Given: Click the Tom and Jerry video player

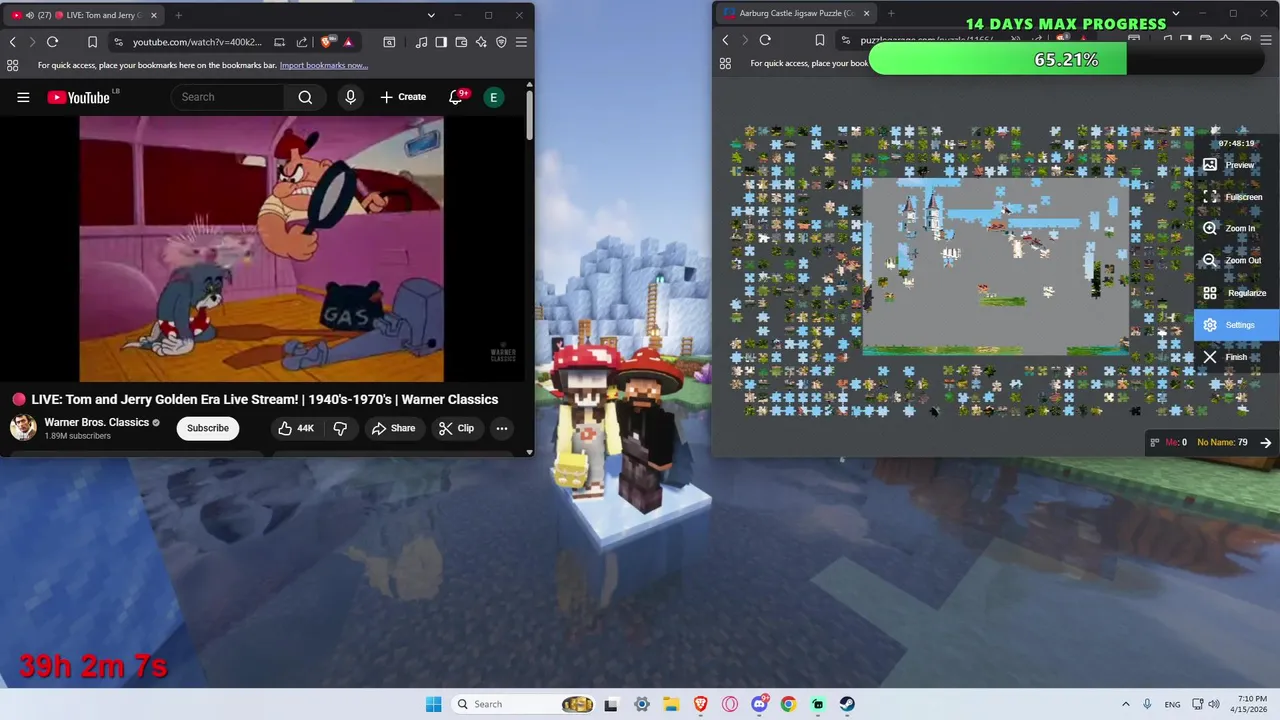Looking at the screenshot, I should (x=261, y=249).
